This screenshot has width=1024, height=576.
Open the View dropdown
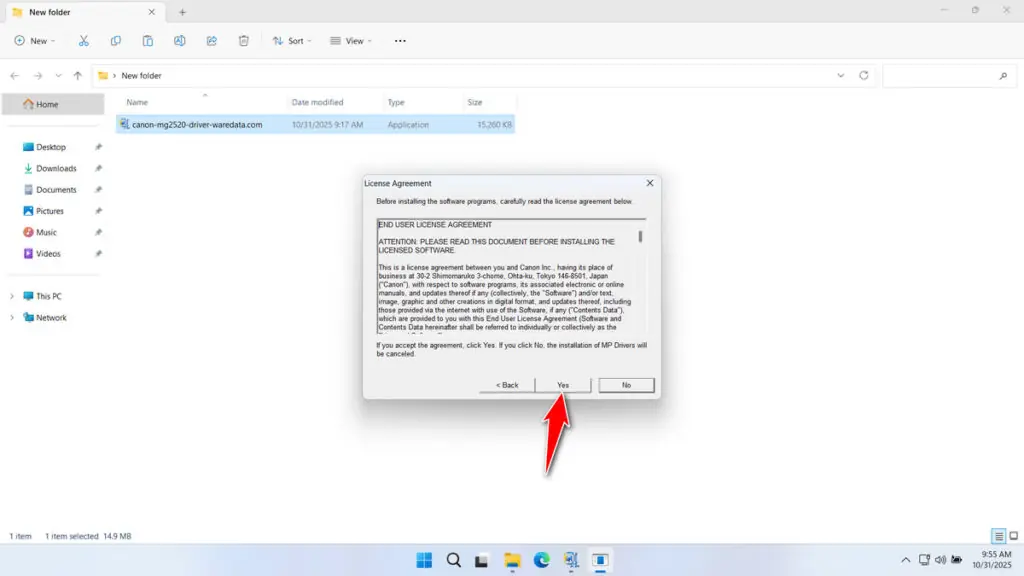351,40
